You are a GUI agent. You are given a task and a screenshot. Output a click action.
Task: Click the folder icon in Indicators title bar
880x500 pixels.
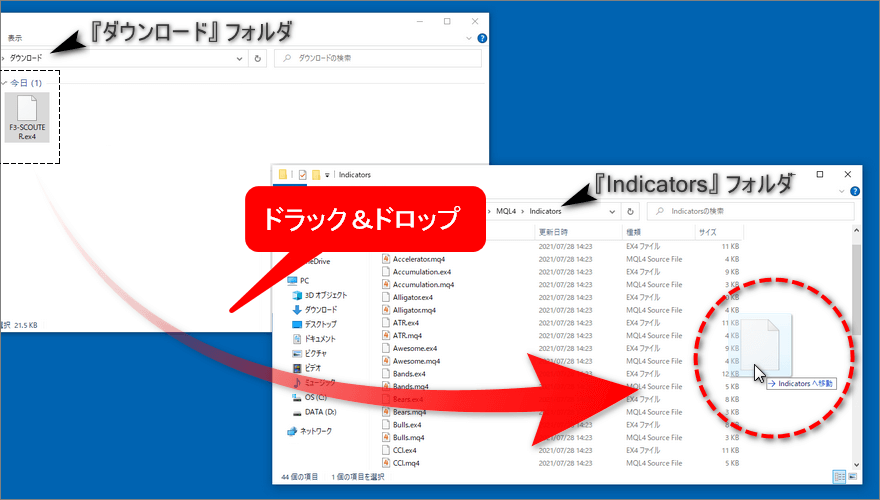[283, 175]
